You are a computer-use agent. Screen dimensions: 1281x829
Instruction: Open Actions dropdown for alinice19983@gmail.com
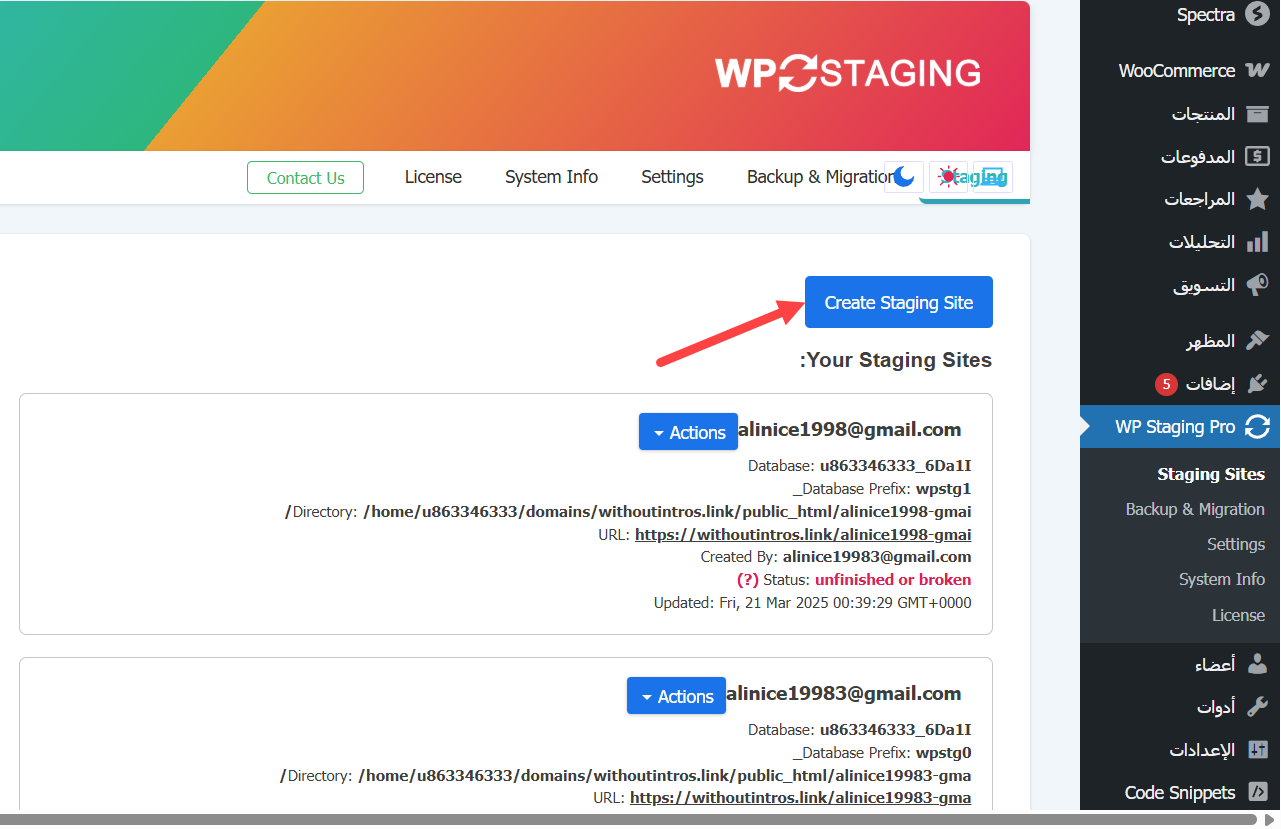click(x=676, y=696)
